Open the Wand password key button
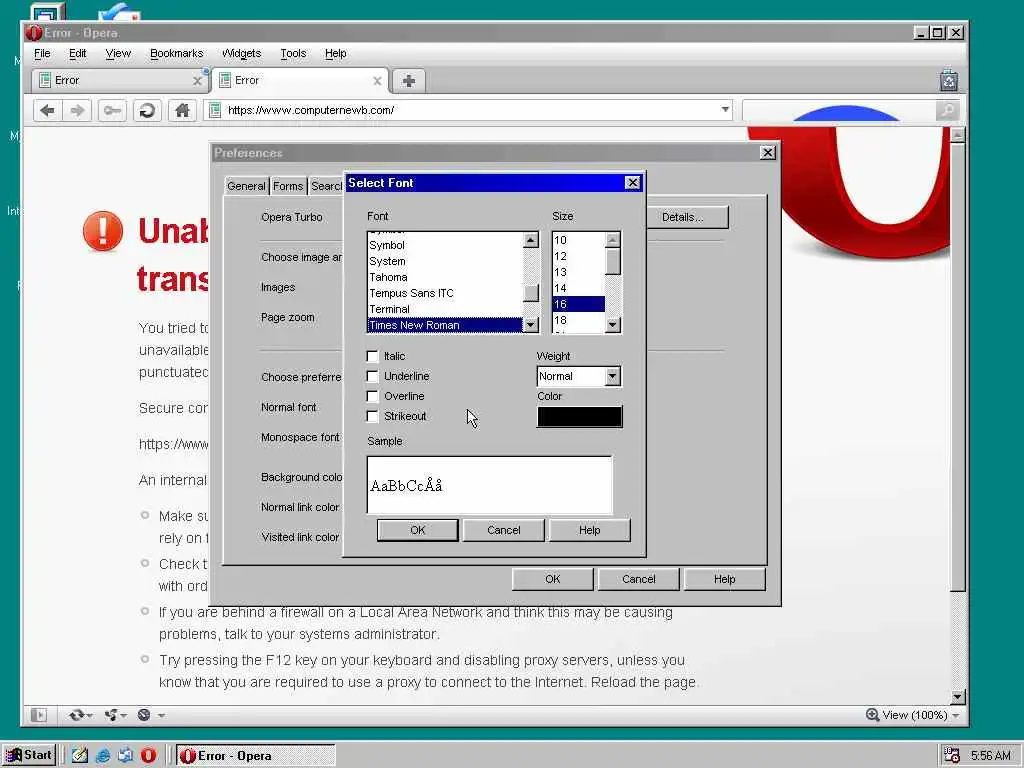1024x768 pixels. pyautogui.click(x=112, y=110)
